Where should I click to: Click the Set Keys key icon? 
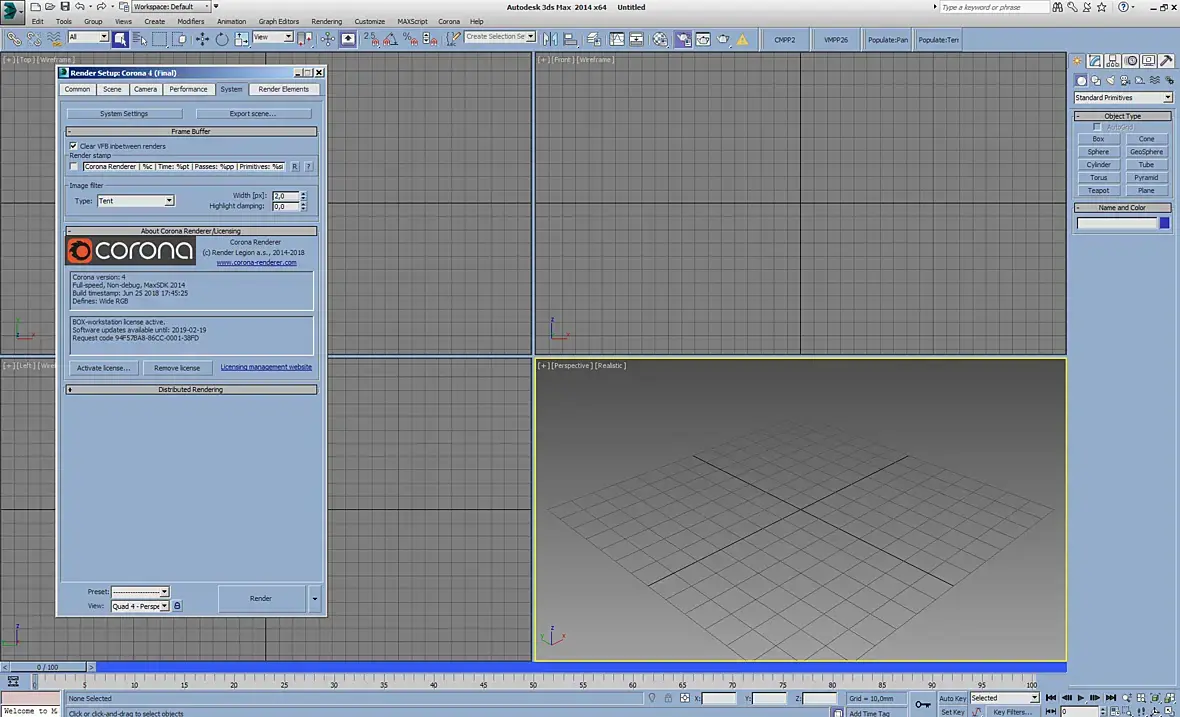pos(921,704)
